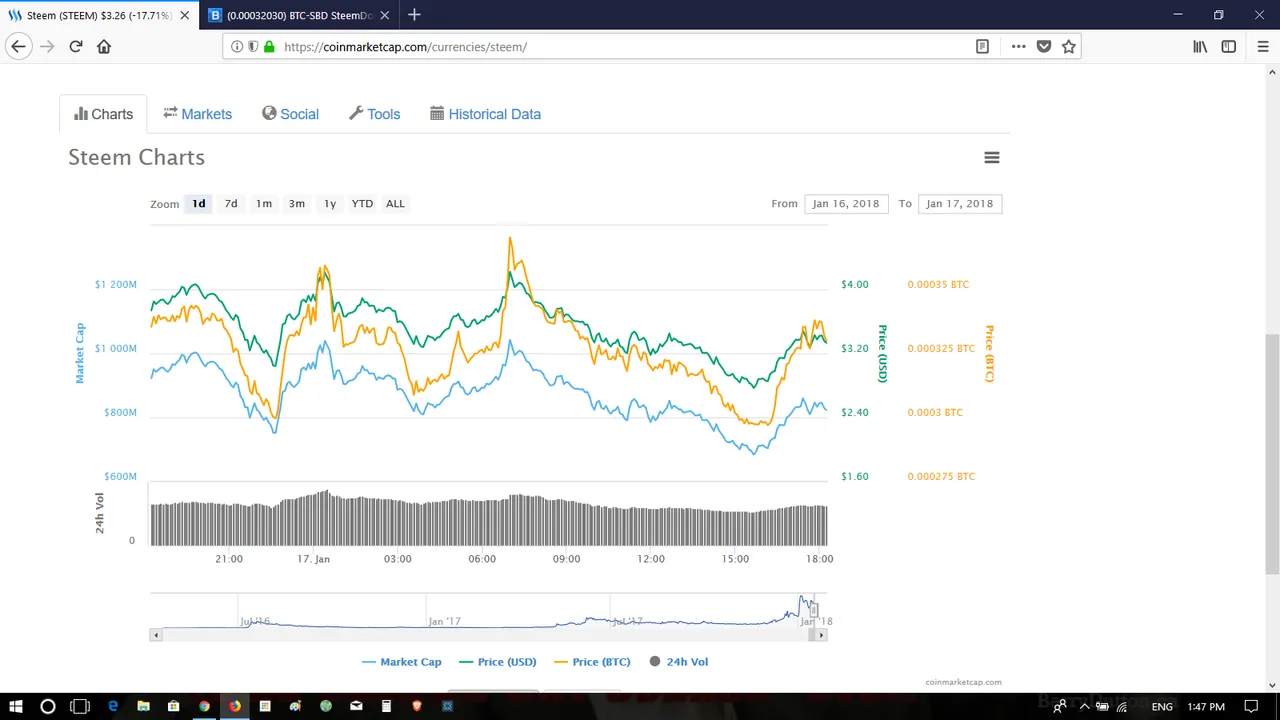This screenshot has width=1280, height=720.
Task: Click navigator scrollbar right arrow
Action: pyautogui.click(x=822, y=635)
